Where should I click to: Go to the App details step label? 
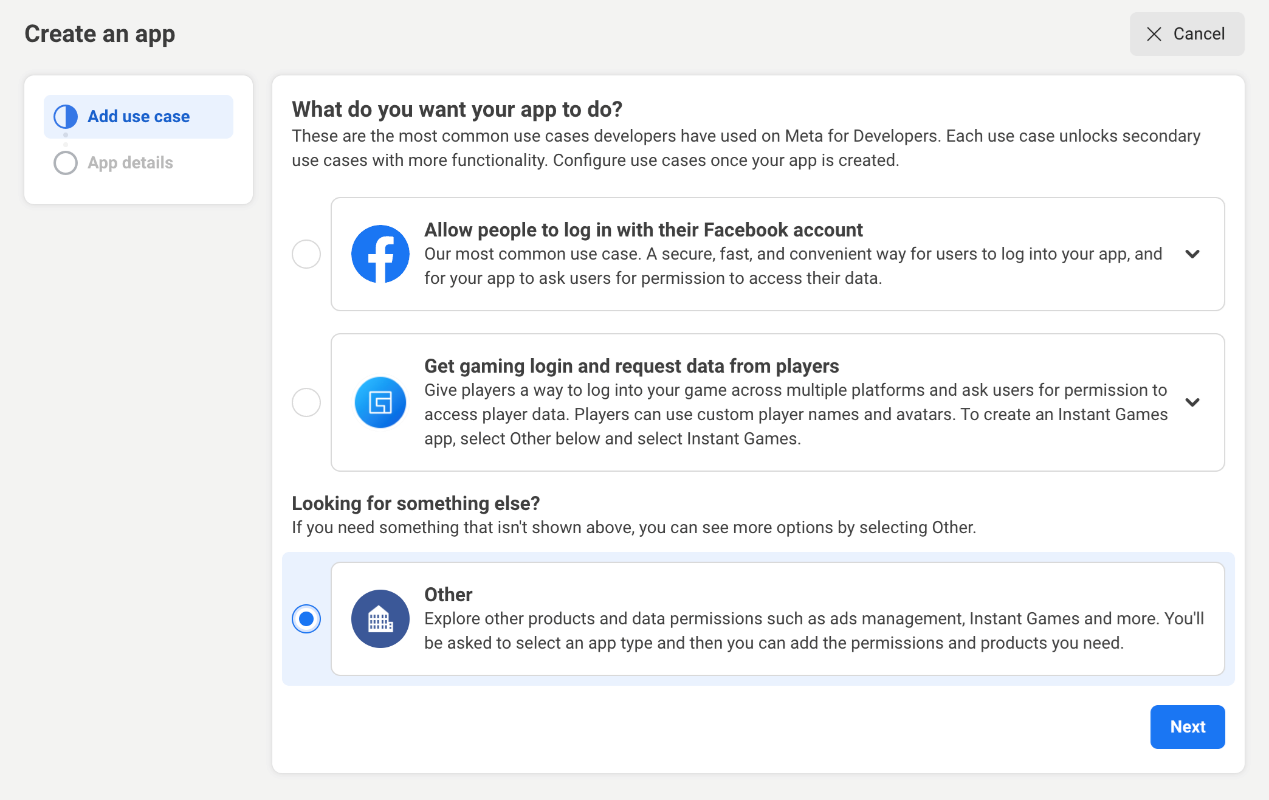coord(130,163)
